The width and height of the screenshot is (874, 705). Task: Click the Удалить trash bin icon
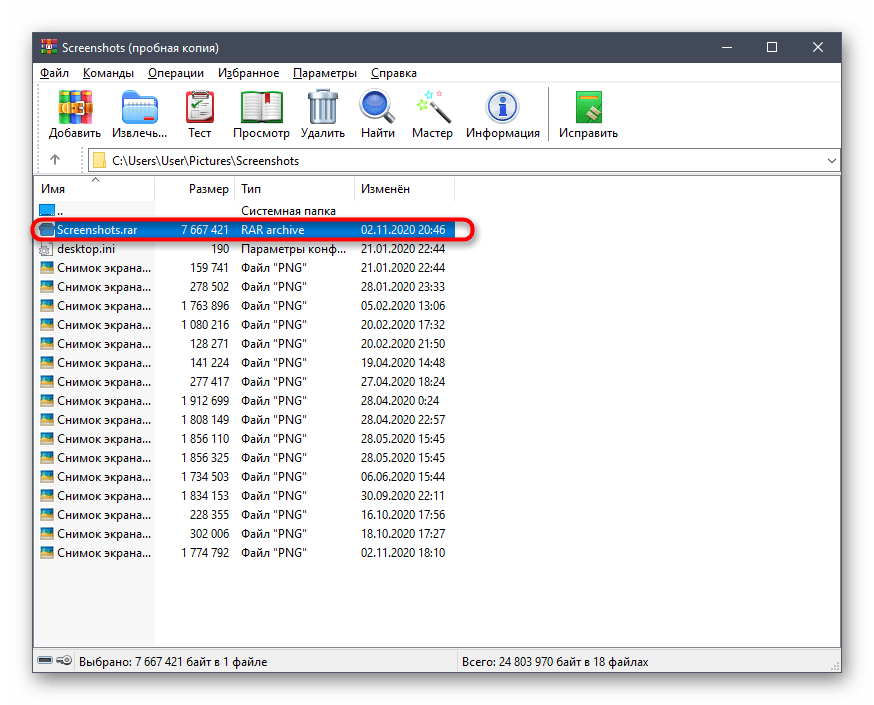pyautogui.click(x=323, y=107)
